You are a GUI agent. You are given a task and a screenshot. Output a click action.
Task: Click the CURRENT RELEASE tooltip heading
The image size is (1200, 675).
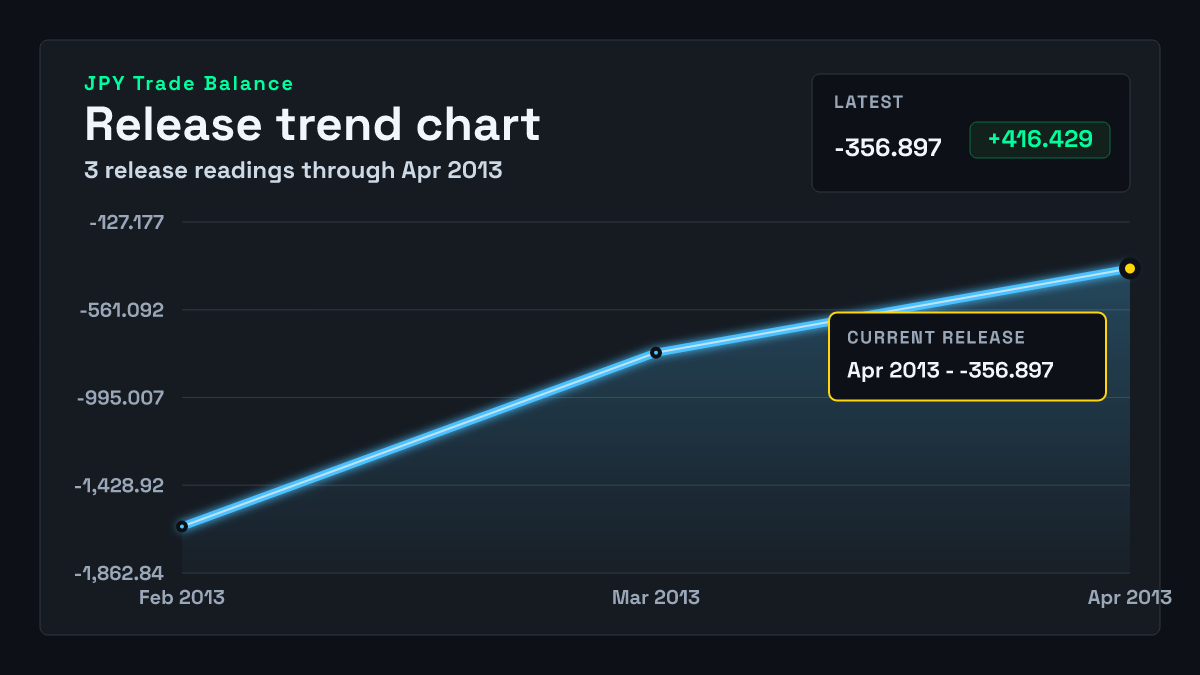pos(936,338)
